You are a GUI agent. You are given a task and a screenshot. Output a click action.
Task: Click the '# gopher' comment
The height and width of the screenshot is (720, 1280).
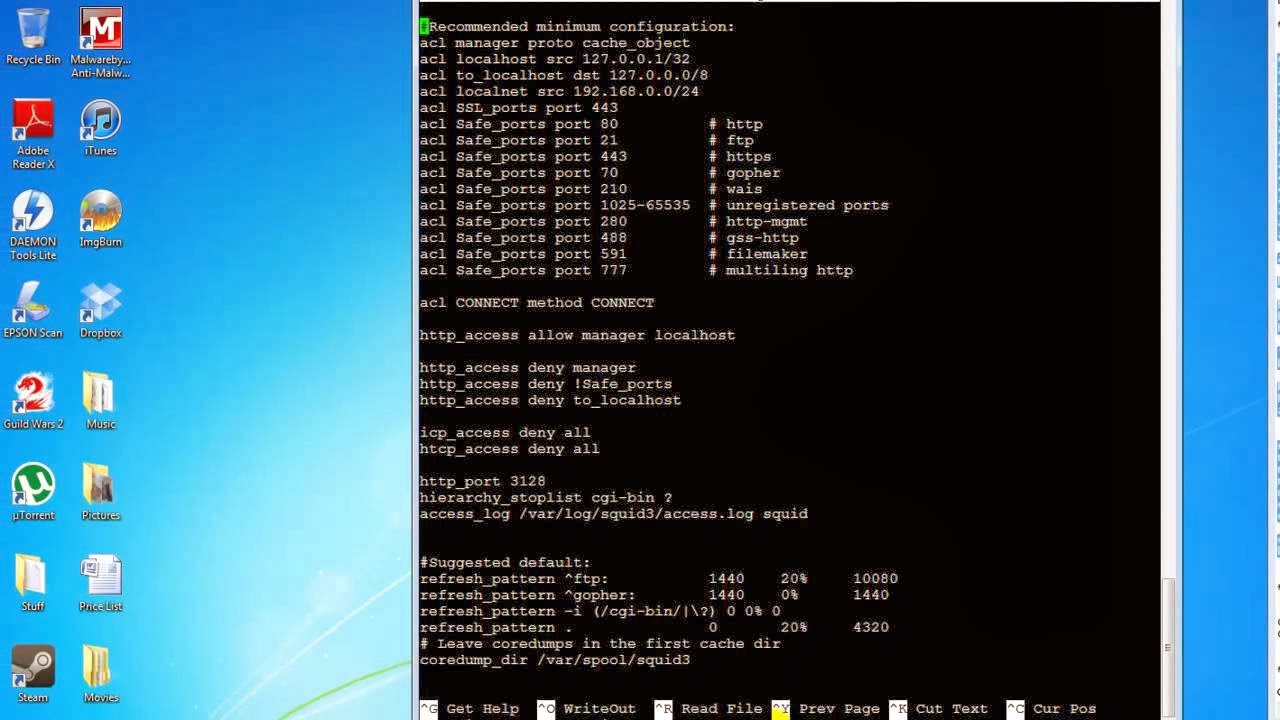tap(745, 173)
